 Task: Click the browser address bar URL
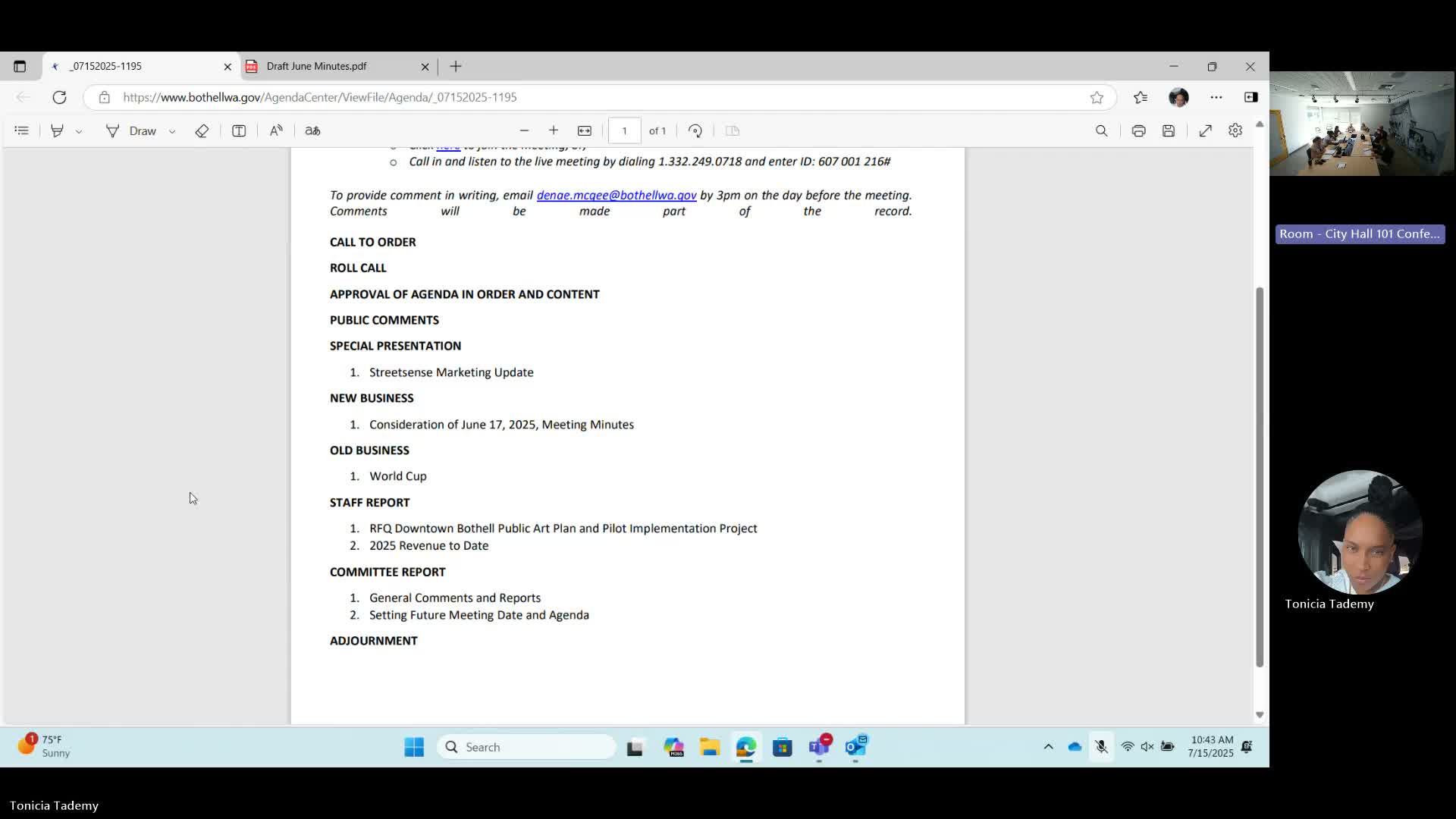point(319,97)
